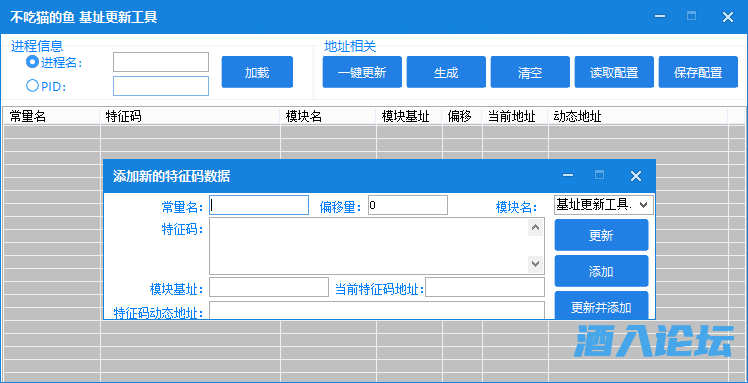Image resolution: width=748 pixels, height=383 pixels.
Task: Click the 一键更新 button
Action: coord(362,72)
